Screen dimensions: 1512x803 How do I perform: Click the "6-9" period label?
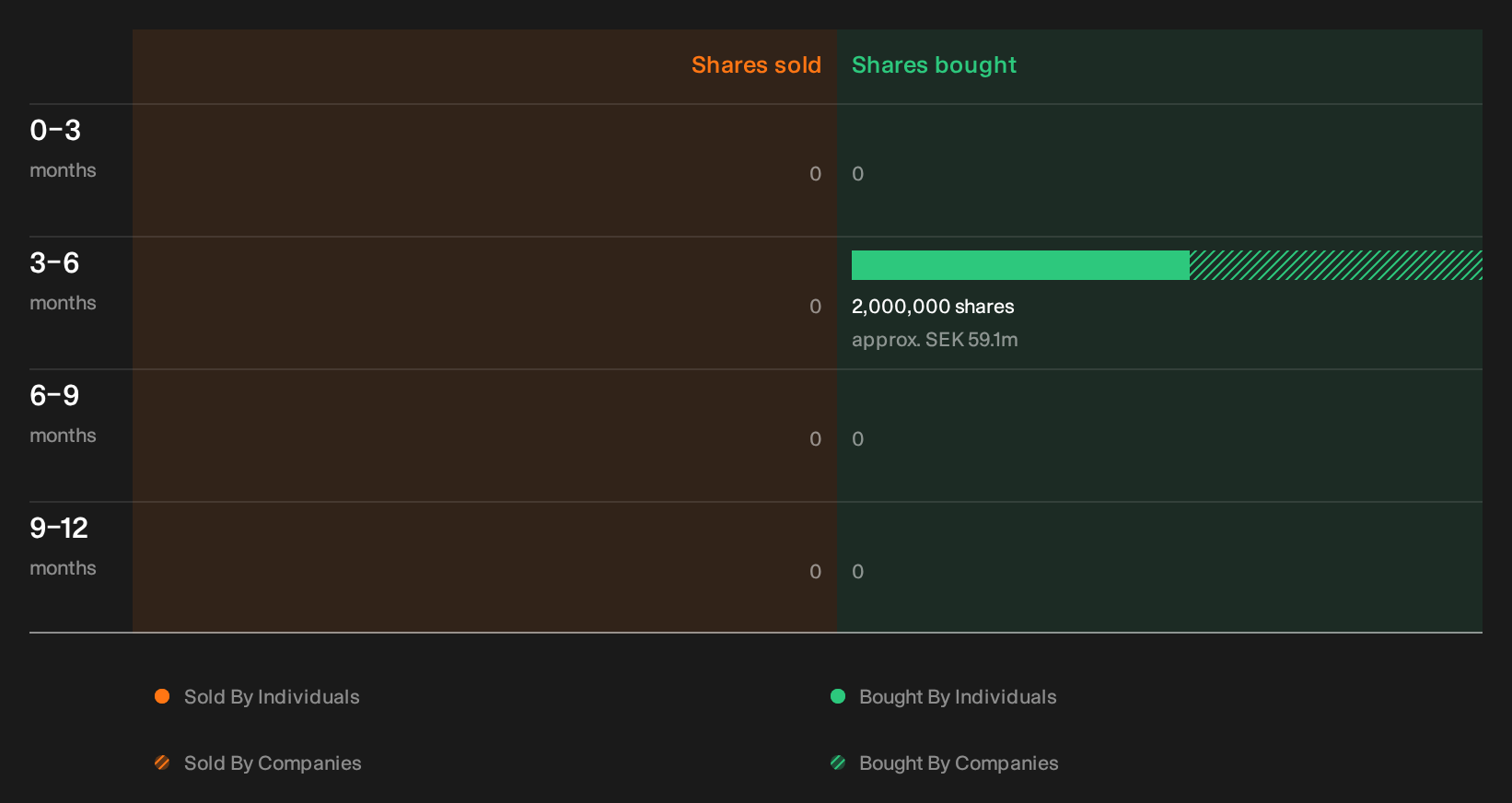coord(54,396)
